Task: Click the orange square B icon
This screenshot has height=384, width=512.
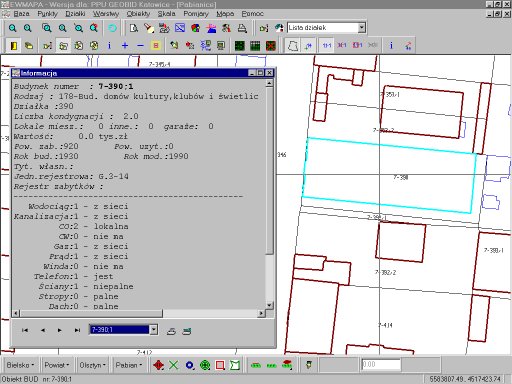Action: coord(156,45)
